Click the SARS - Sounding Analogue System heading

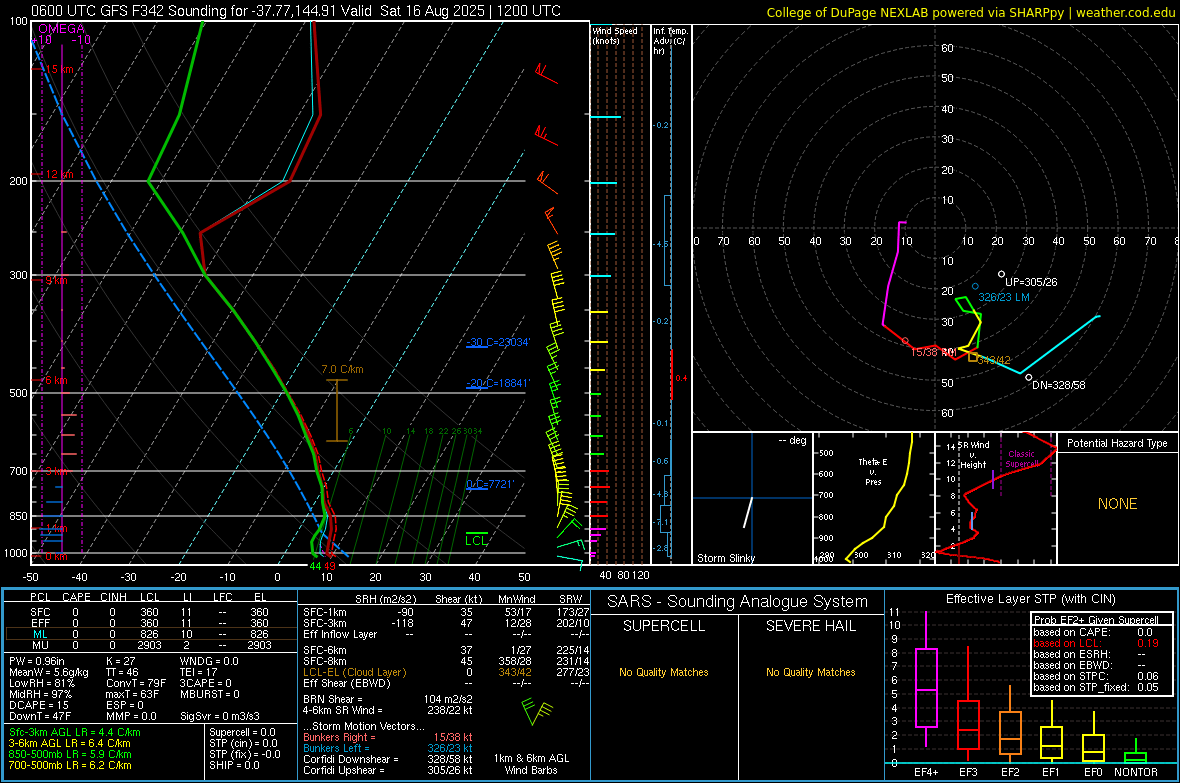pos(737,602)
